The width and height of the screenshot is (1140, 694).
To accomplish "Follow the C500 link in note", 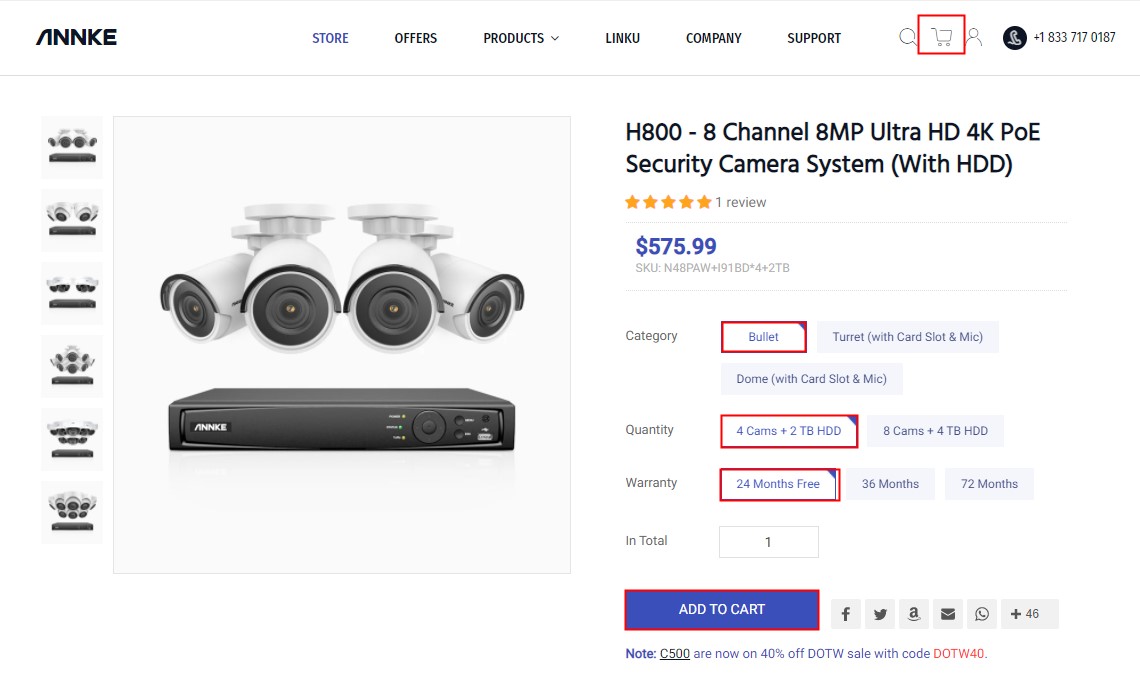I will click(675, 654).
